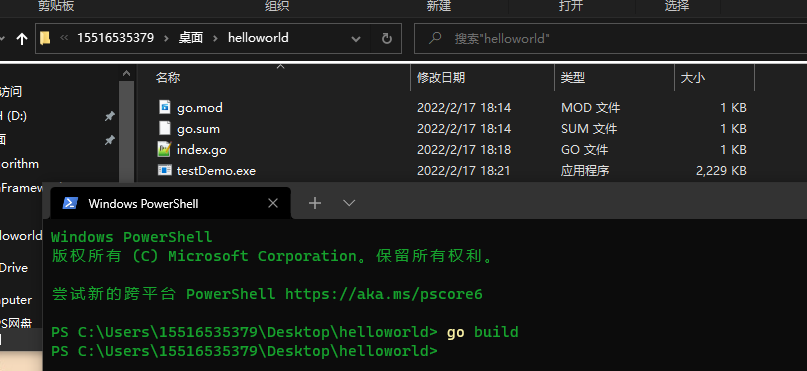Close the Windows PowerShell tab
Viewport: 807px width, 371px height.
273,203
